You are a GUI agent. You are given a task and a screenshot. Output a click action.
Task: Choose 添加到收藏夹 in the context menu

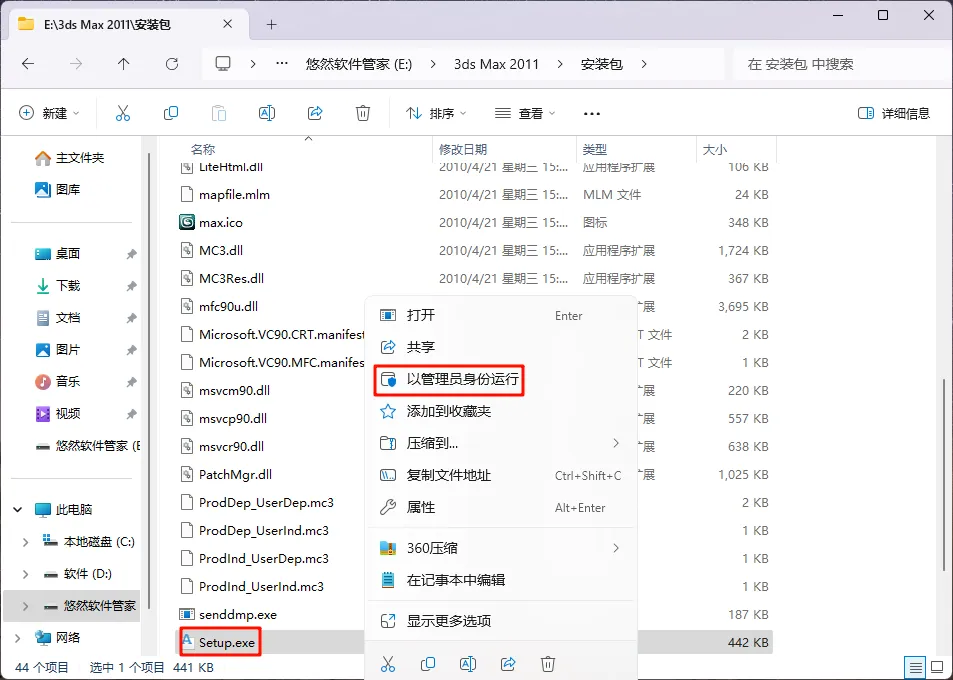(x=501, y=411)
